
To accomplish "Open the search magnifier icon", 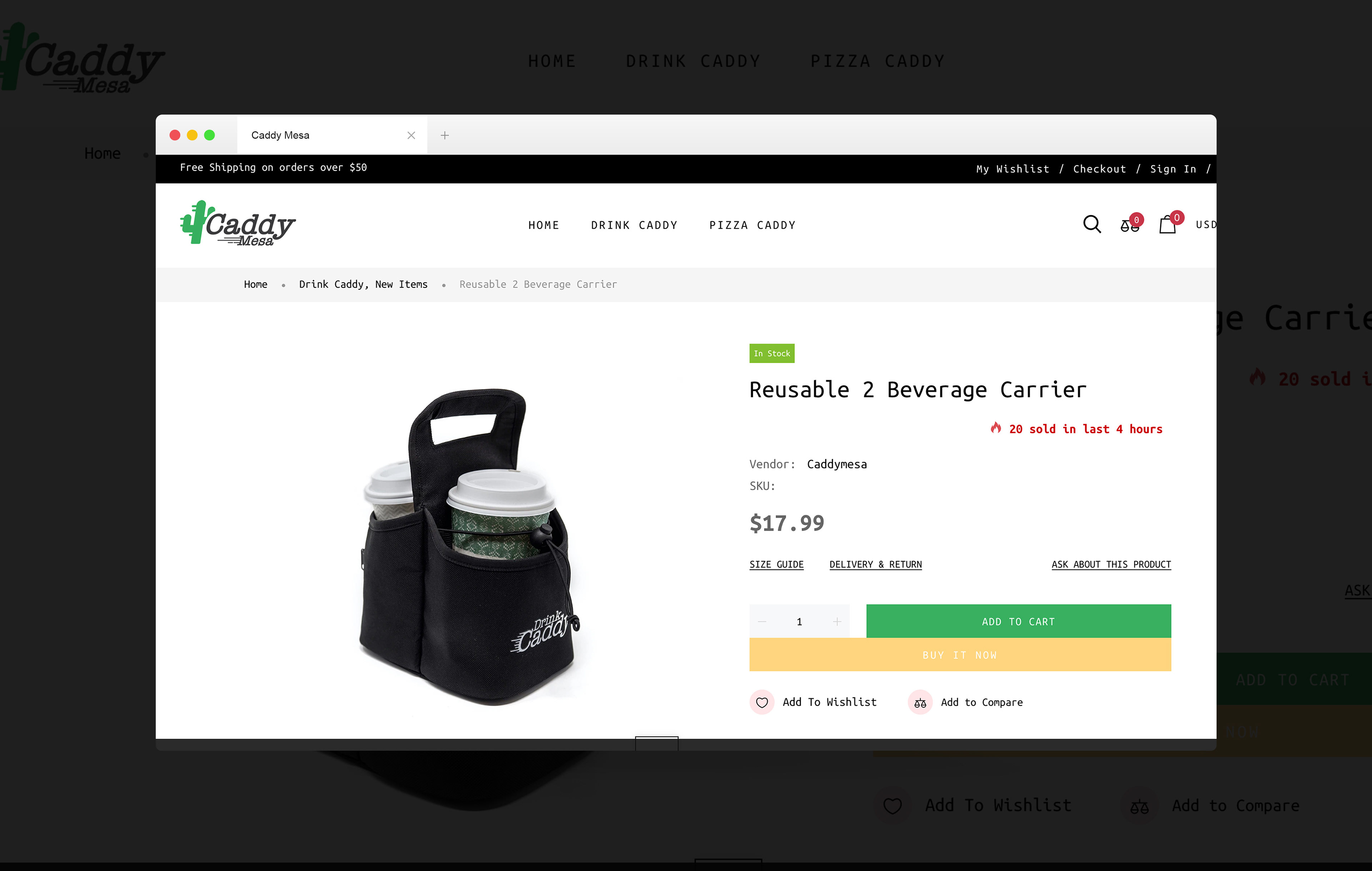I will pyautogui.click(x=1092, y=224).
